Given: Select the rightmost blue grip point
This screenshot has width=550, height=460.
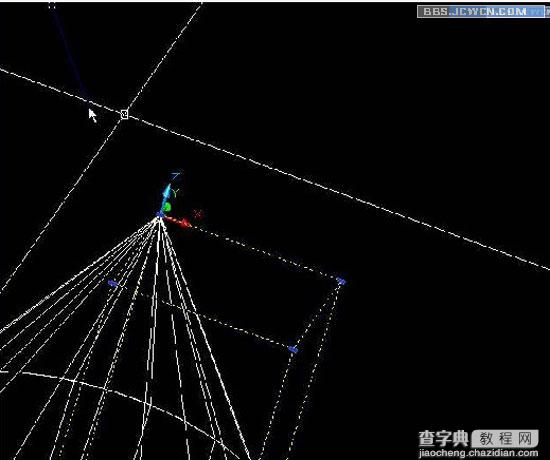Looking at the screenshot, I should click(x=341, y=281).
